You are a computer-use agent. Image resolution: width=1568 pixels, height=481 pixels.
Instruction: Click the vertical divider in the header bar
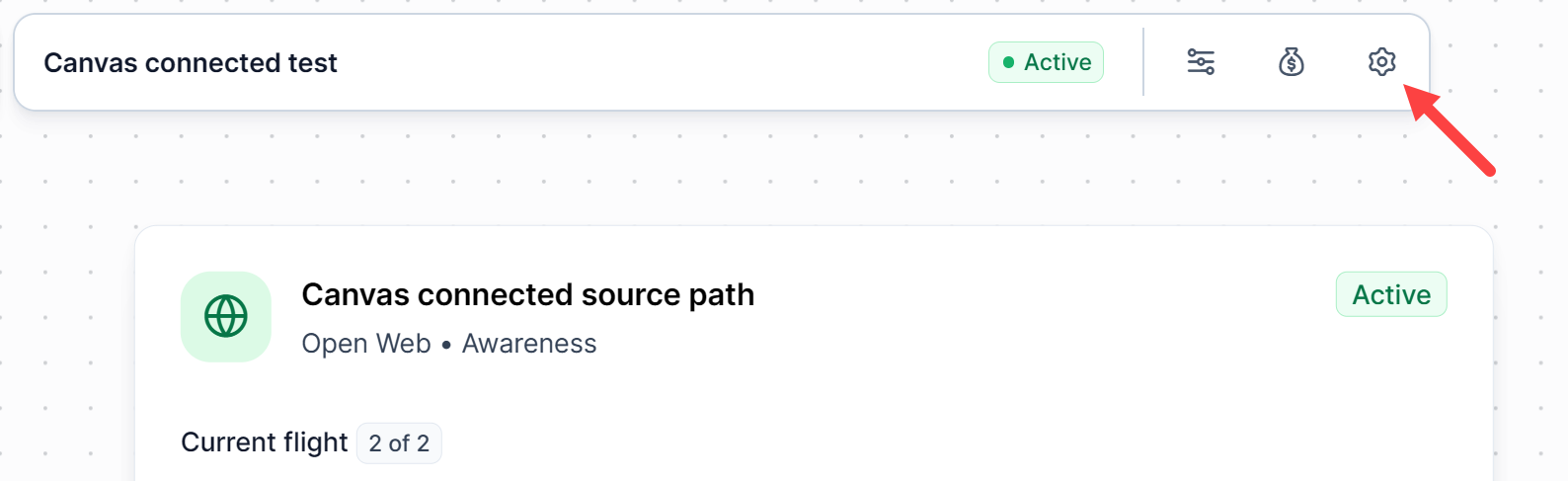[x=1143, y=62]
